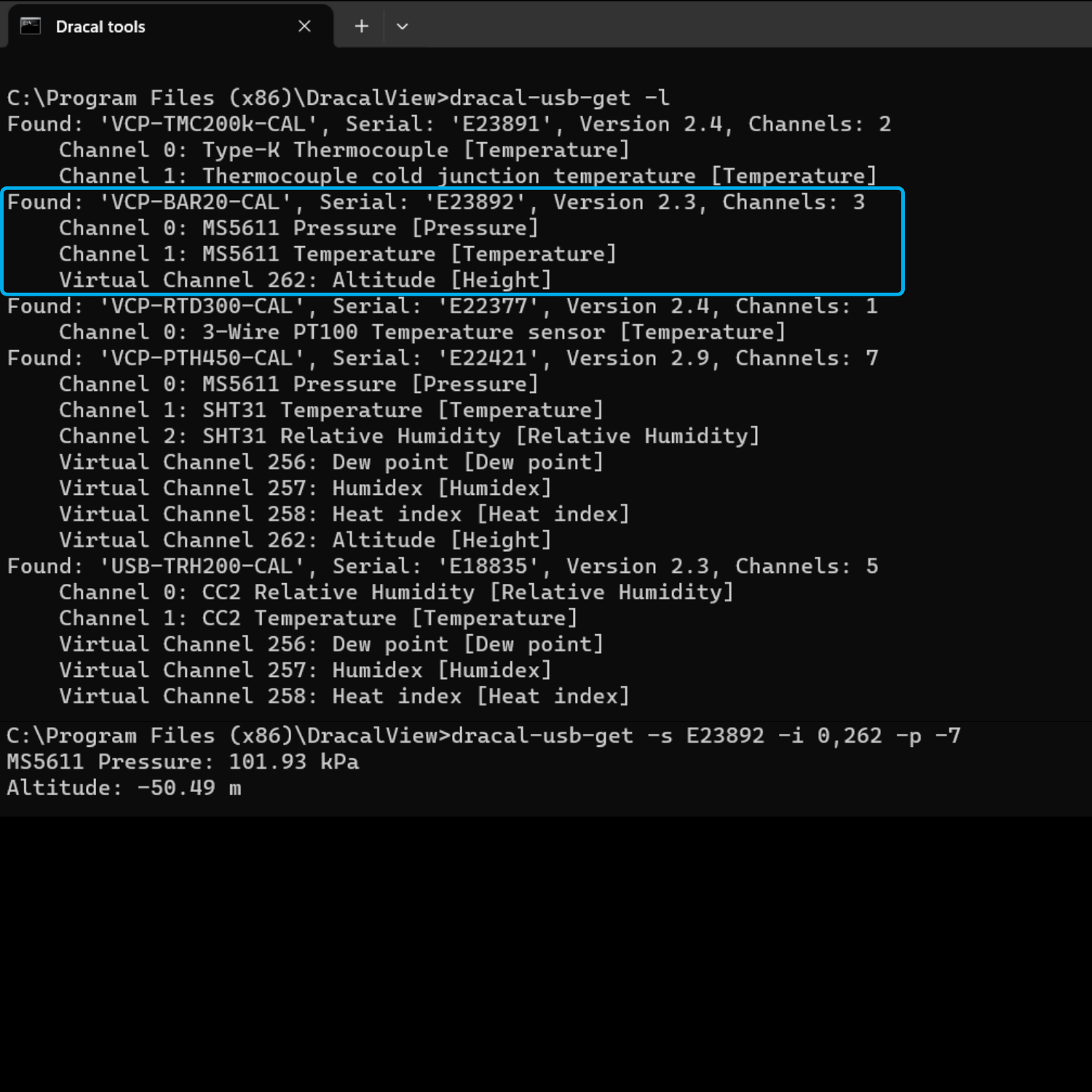Click 'Channel 0: MS5611 Pressure' under VCP-PTH450-CAL

pyautogui.click(x=298, y=384)
